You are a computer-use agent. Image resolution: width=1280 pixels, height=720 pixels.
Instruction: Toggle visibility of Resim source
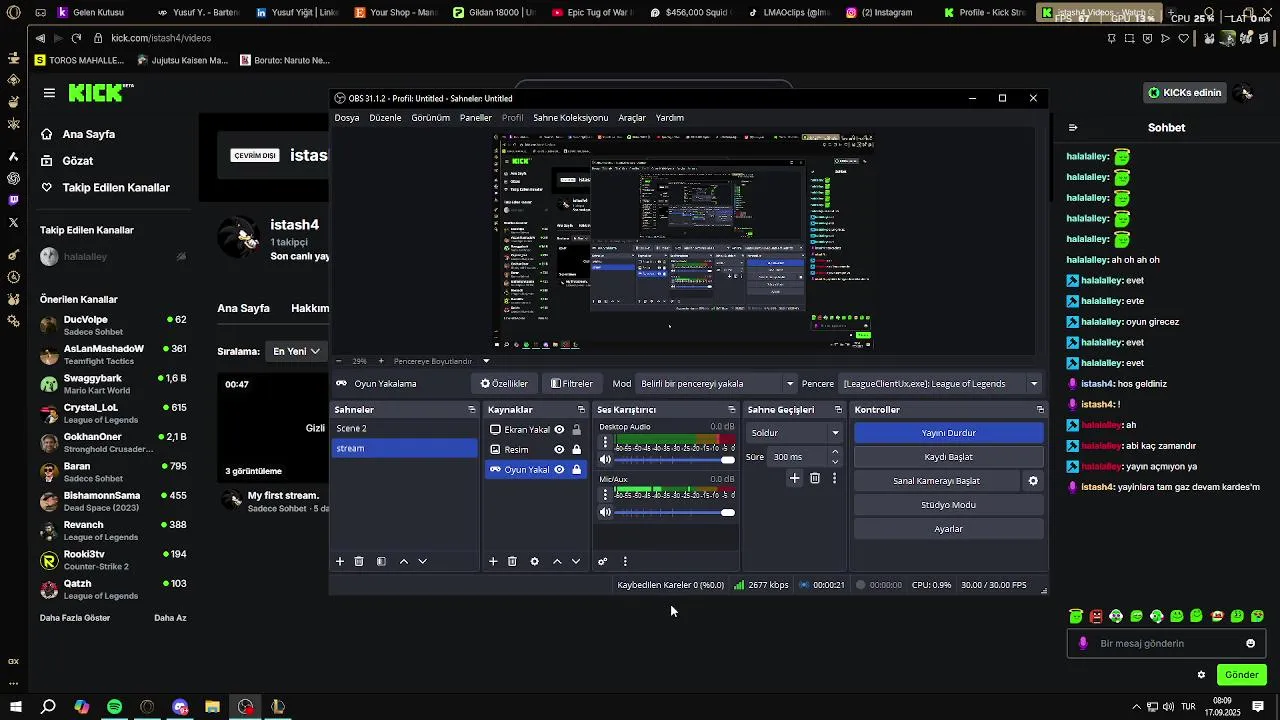click(559, 450)
